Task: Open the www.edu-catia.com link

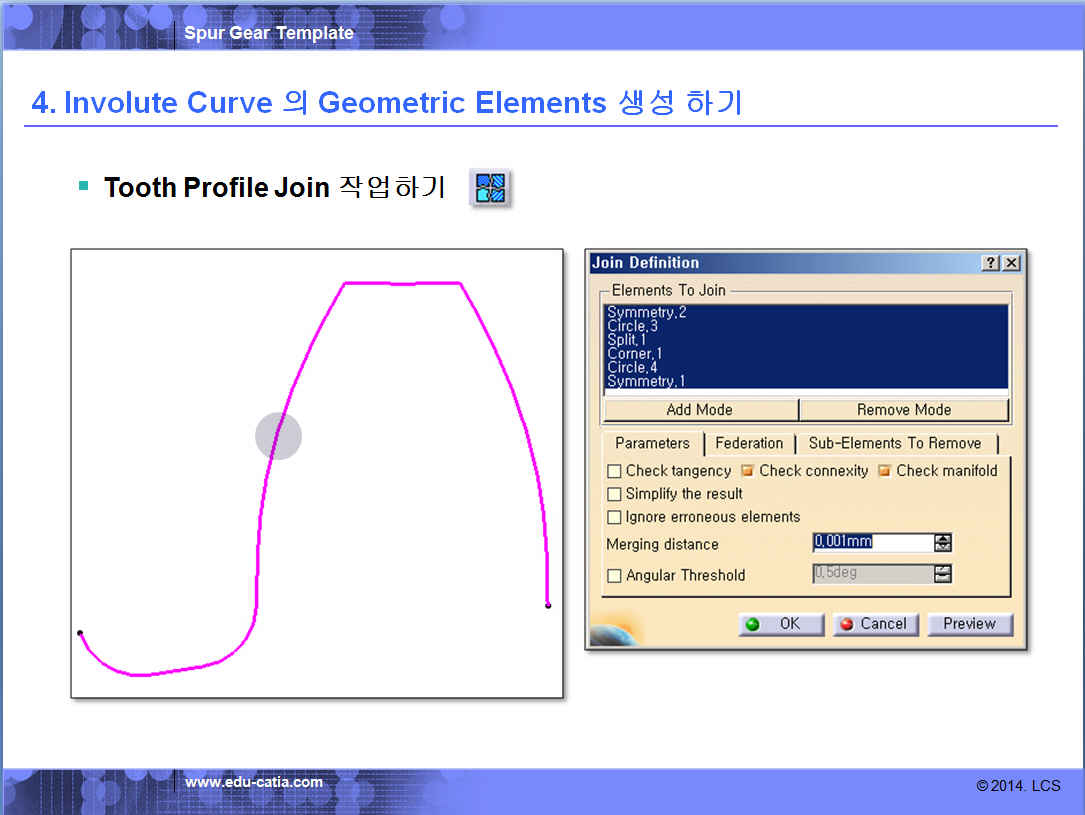Action: 254,782
